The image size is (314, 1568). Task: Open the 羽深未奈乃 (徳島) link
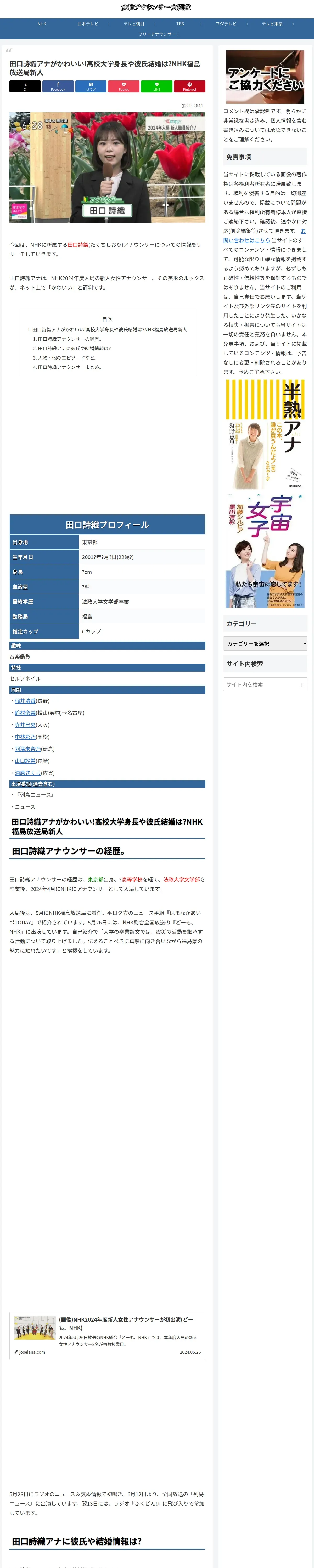pyautogui.click(x=28, y=749)
